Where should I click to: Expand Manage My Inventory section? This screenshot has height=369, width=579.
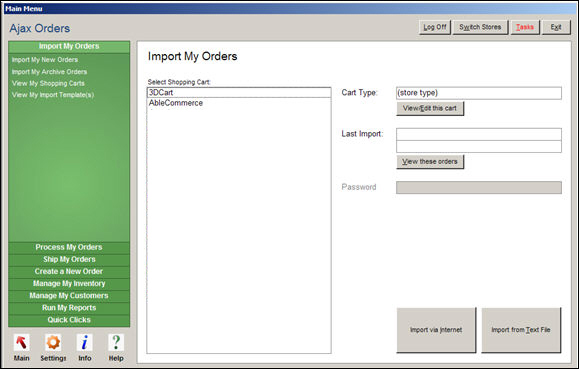click(69, 283)
